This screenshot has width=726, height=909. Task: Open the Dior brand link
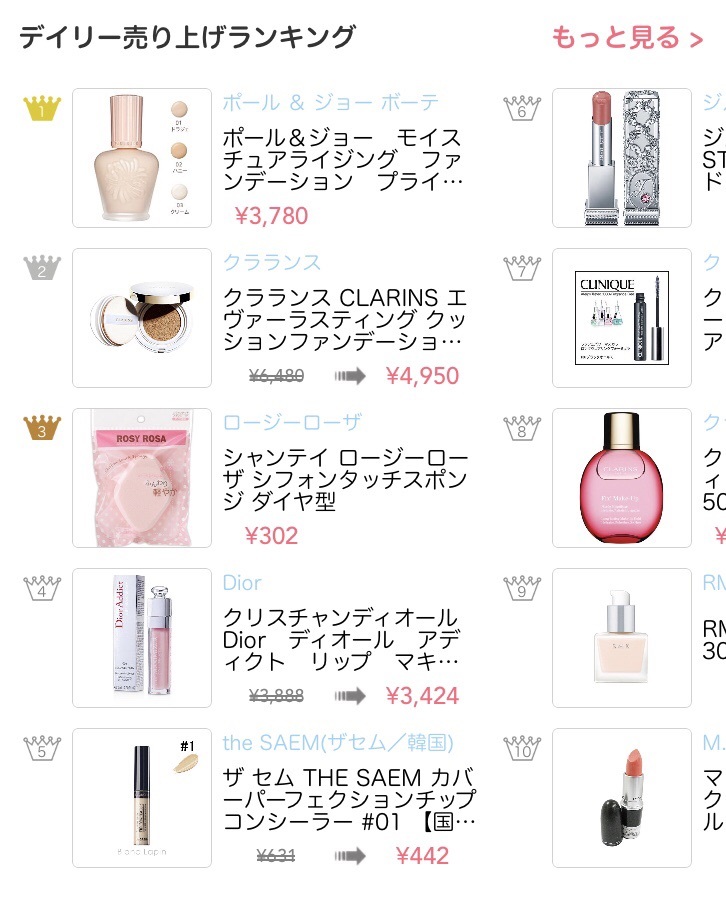242,583
